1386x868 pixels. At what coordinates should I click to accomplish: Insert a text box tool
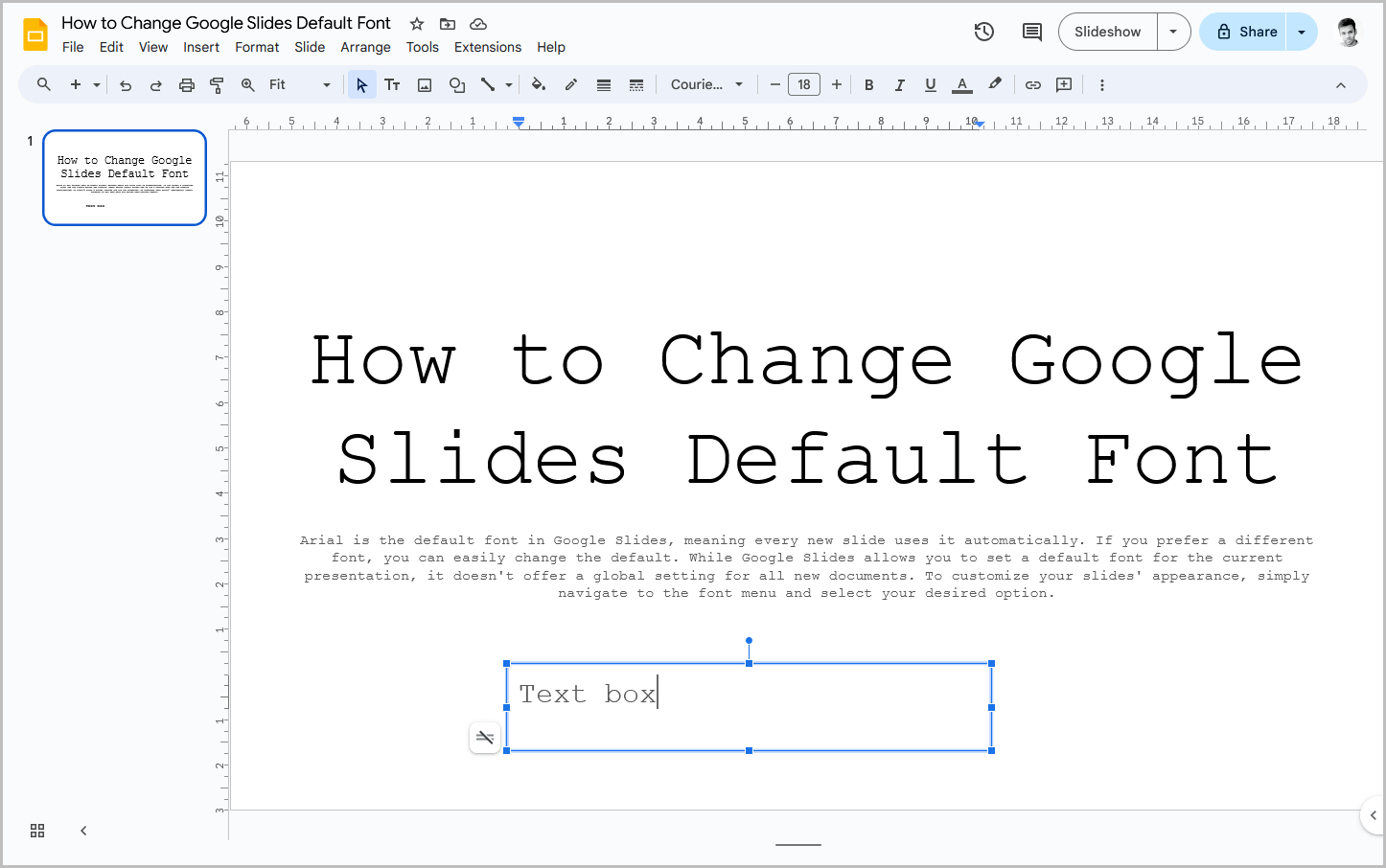point(392,85)
